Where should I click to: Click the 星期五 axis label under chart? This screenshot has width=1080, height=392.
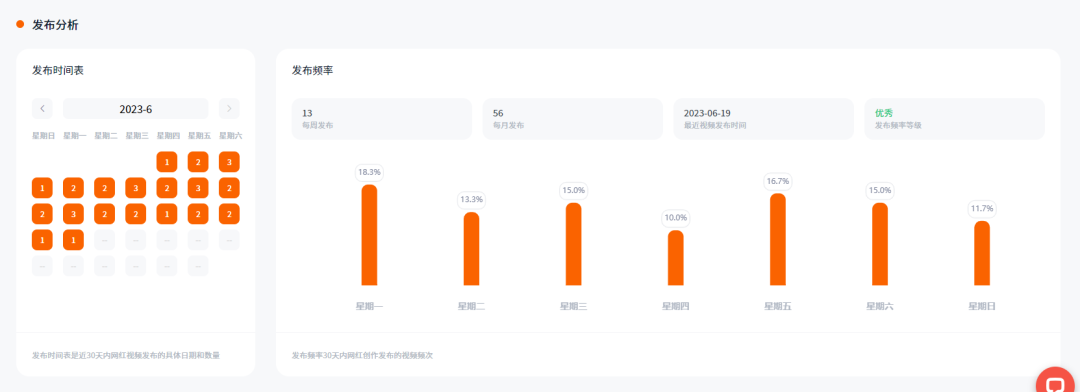(778, 307)
